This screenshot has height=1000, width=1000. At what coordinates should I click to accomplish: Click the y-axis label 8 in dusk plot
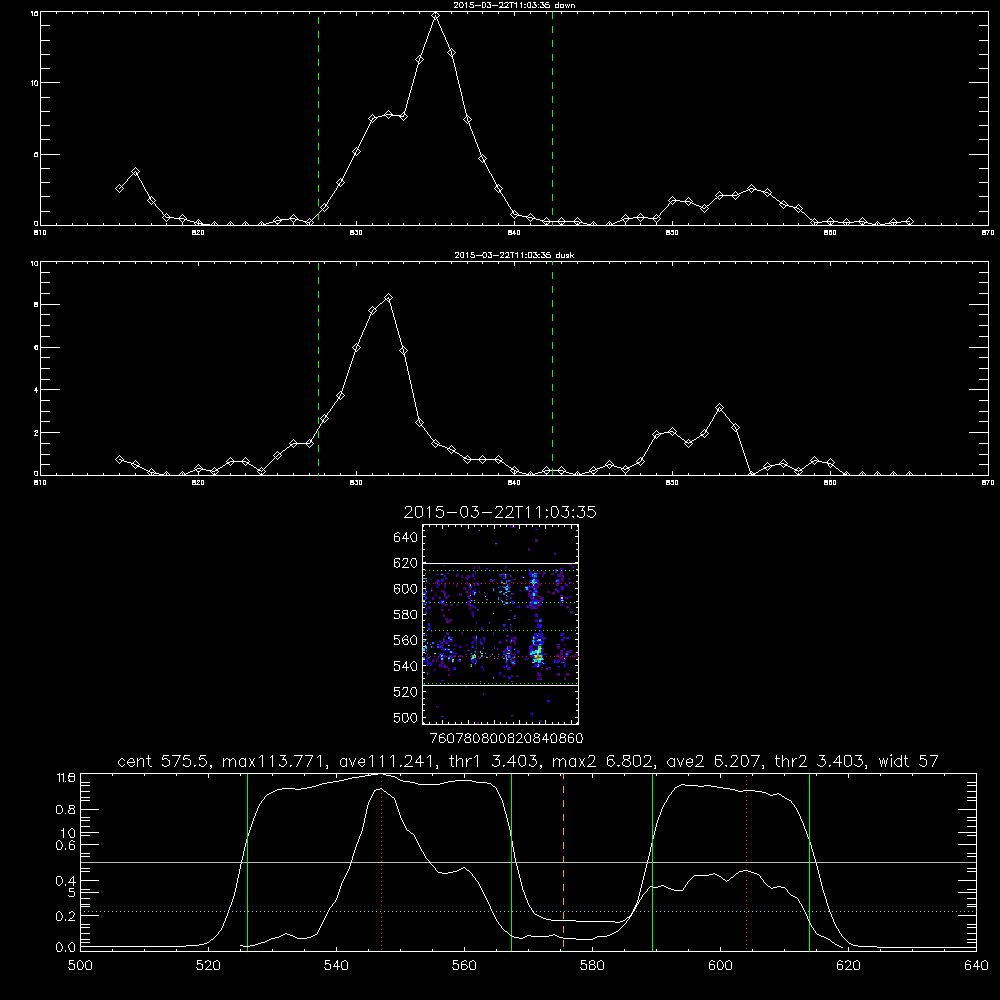point(36,305)
